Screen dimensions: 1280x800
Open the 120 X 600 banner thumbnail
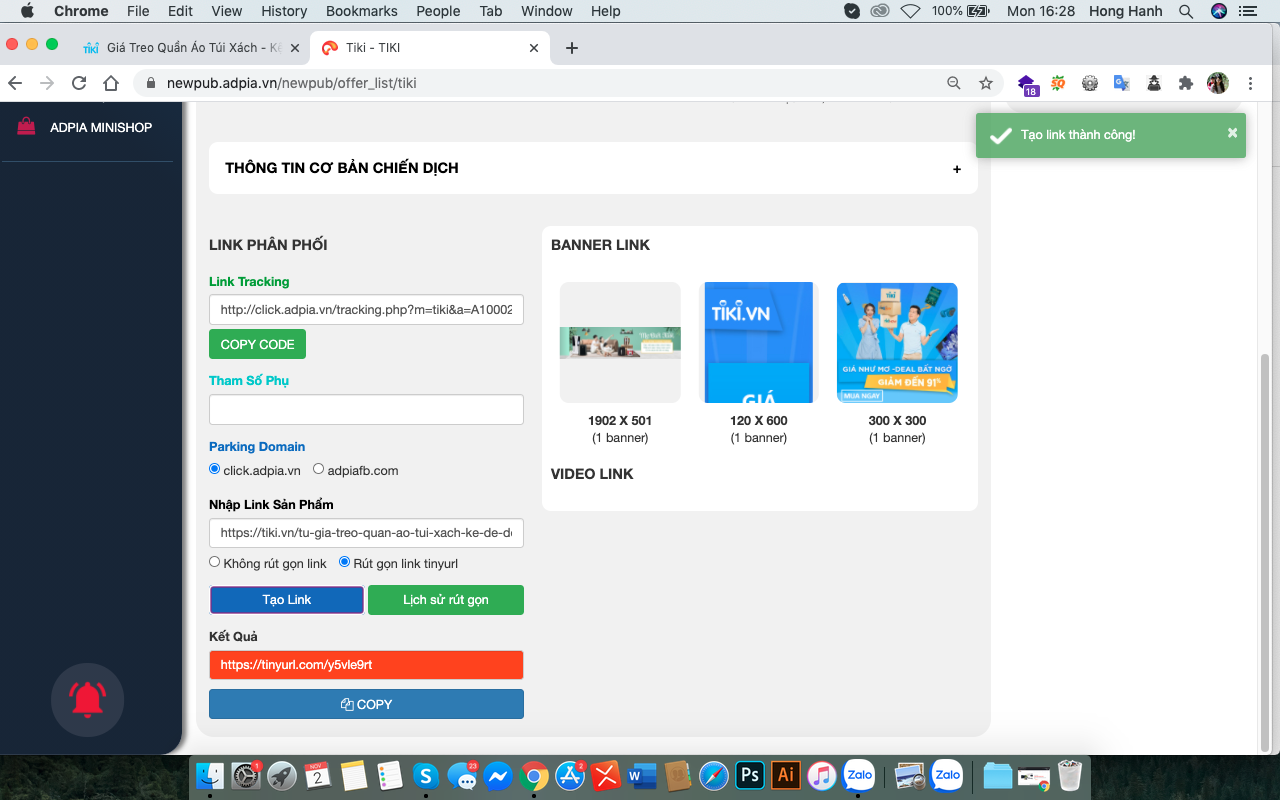[758, 342]
